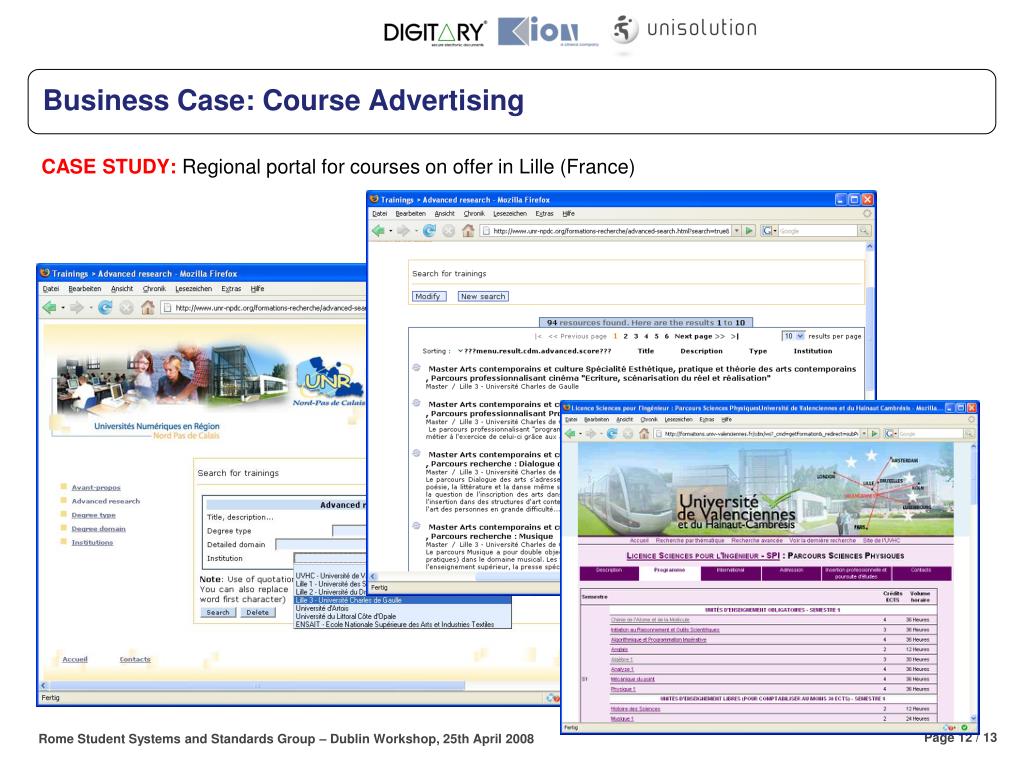Click the Back arrow in the search results window

(x=377, y=231)
